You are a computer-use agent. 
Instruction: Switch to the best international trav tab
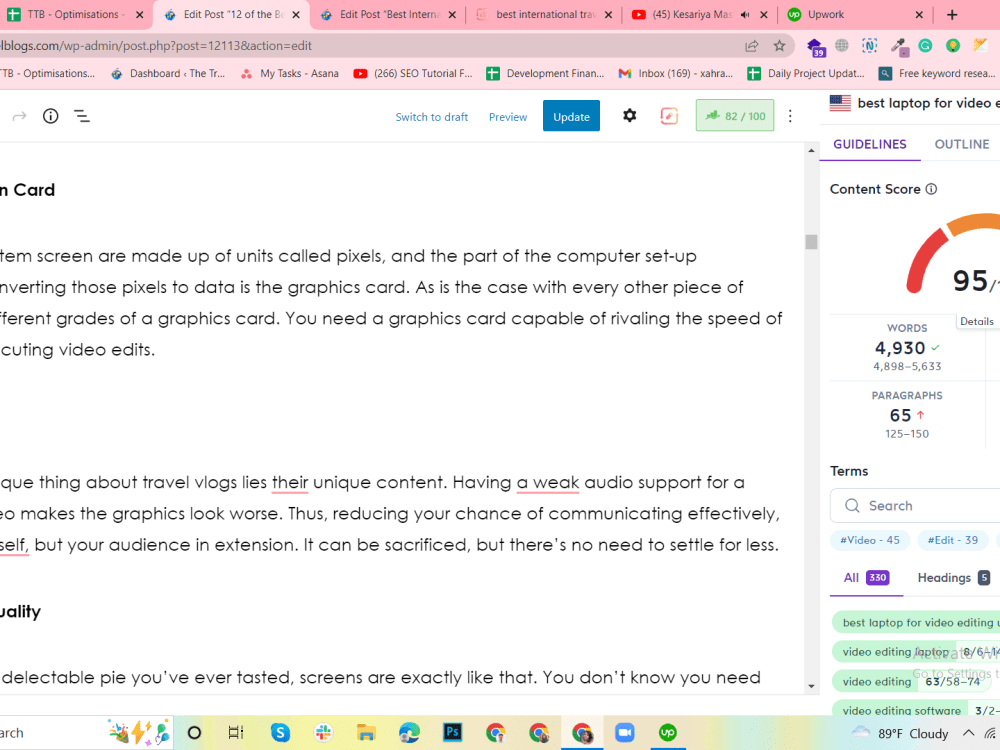pos(545,14)
